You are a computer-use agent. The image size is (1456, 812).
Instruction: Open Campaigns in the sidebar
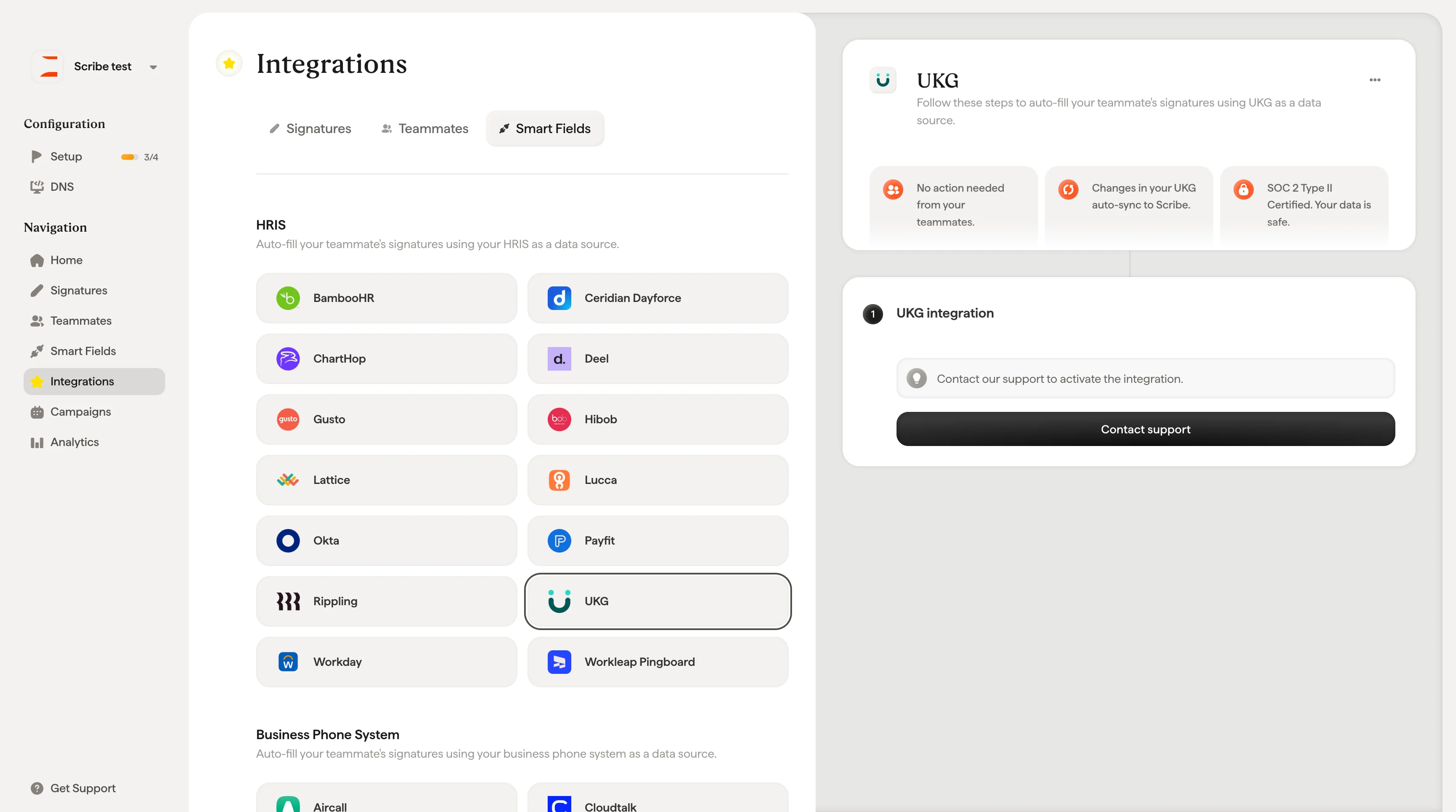(80, 411)
